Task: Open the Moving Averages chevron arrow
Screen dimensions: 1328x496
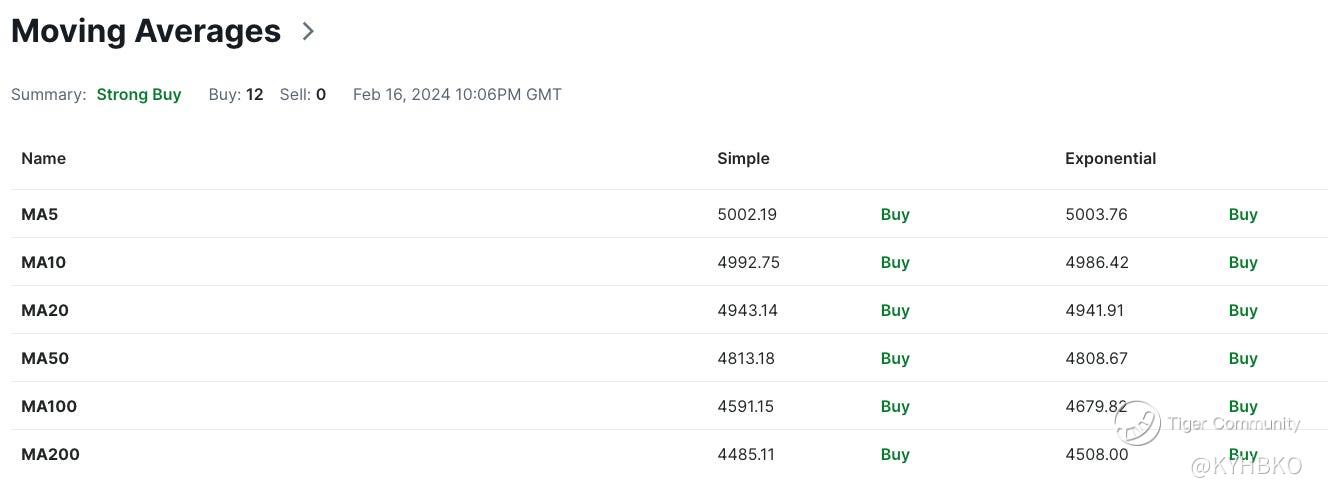Action: [308, 31]
